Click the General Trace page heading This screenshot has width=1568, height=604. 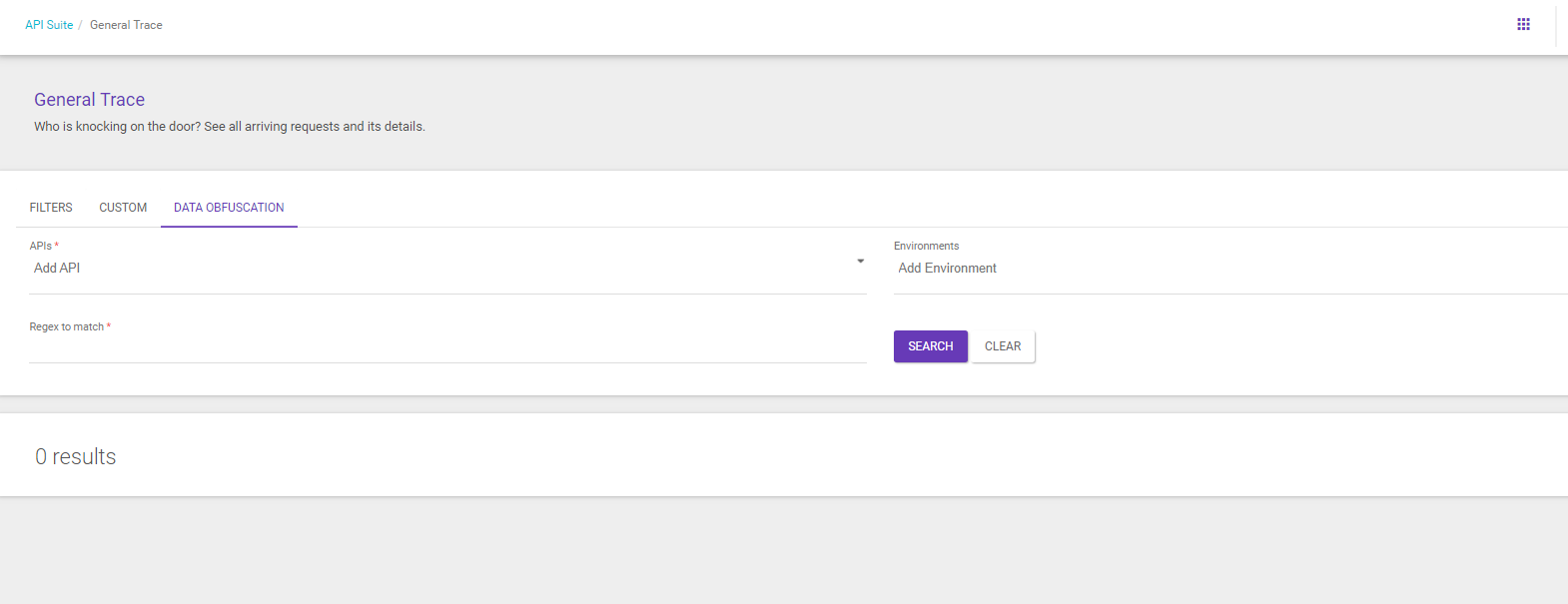point(90,100)
